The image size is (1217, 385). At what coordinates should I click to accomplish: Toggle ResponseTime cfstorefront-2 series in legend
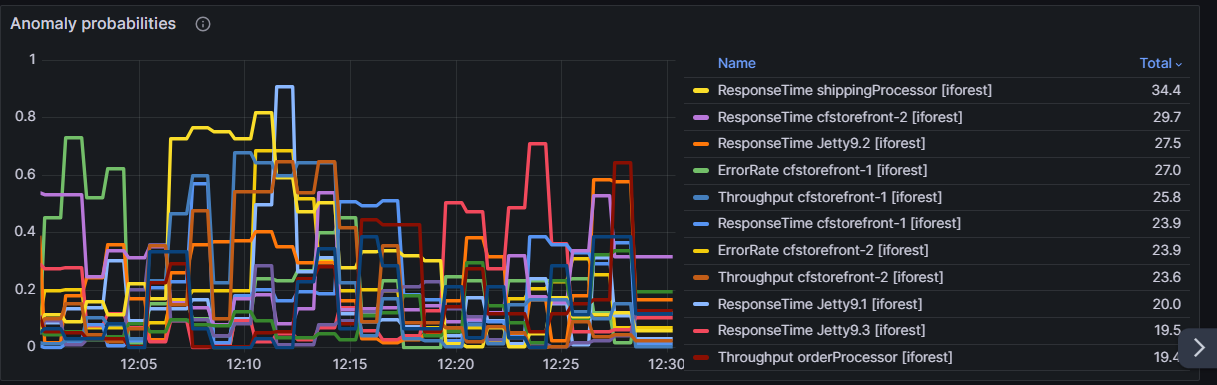(x=840, y=117)
